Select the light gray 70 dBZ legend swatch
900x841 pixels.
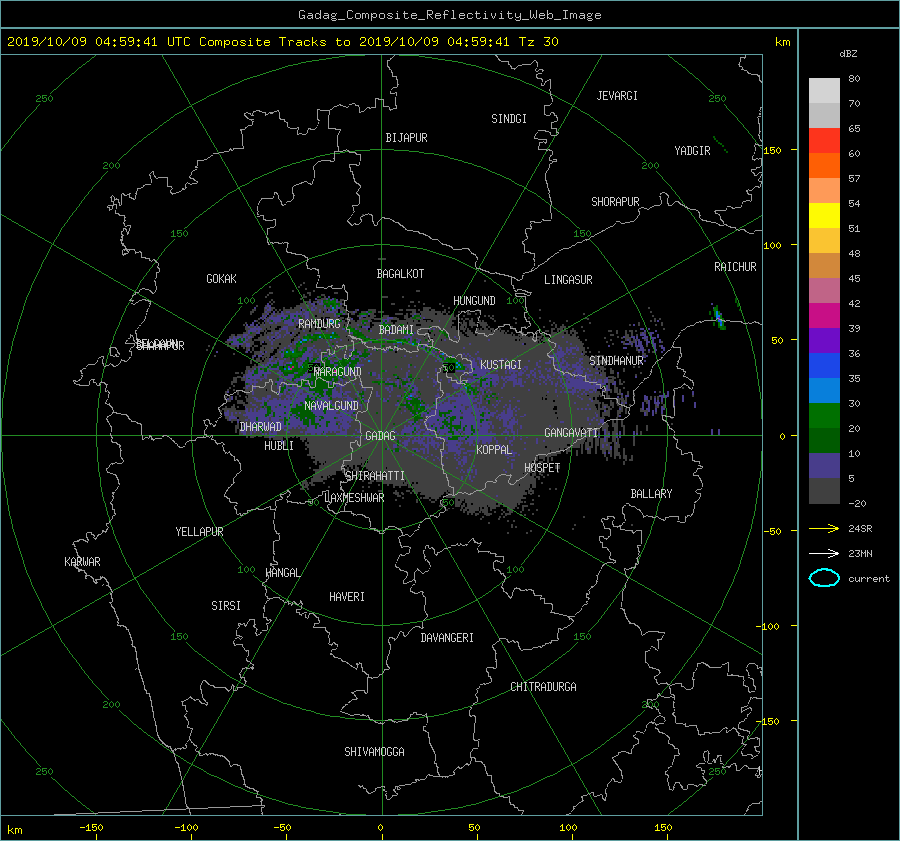pyautogui.click(x=824, y=90)
